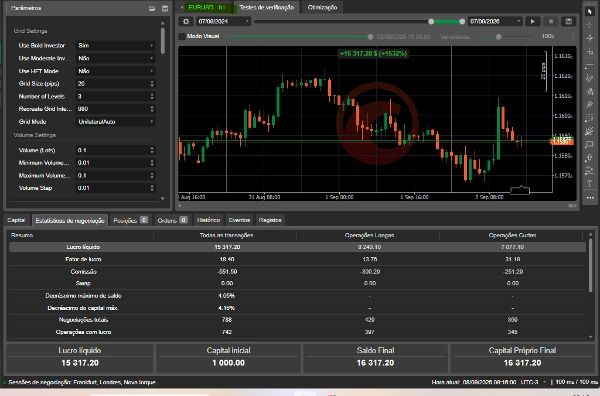Click the profit label +15 317.20 $ on chart
Viewport: 600px width, 396px height.
(x=373, y=54)
